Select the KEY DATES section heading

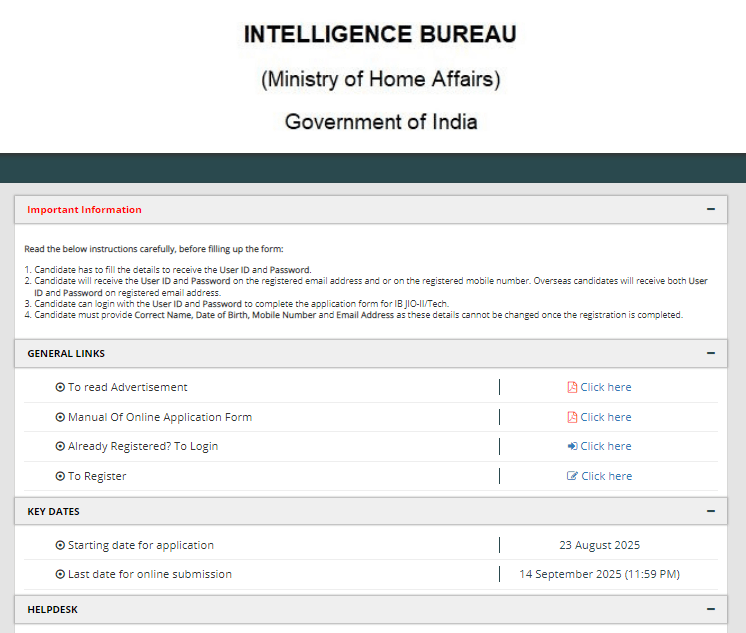click(x=53, y=512)
